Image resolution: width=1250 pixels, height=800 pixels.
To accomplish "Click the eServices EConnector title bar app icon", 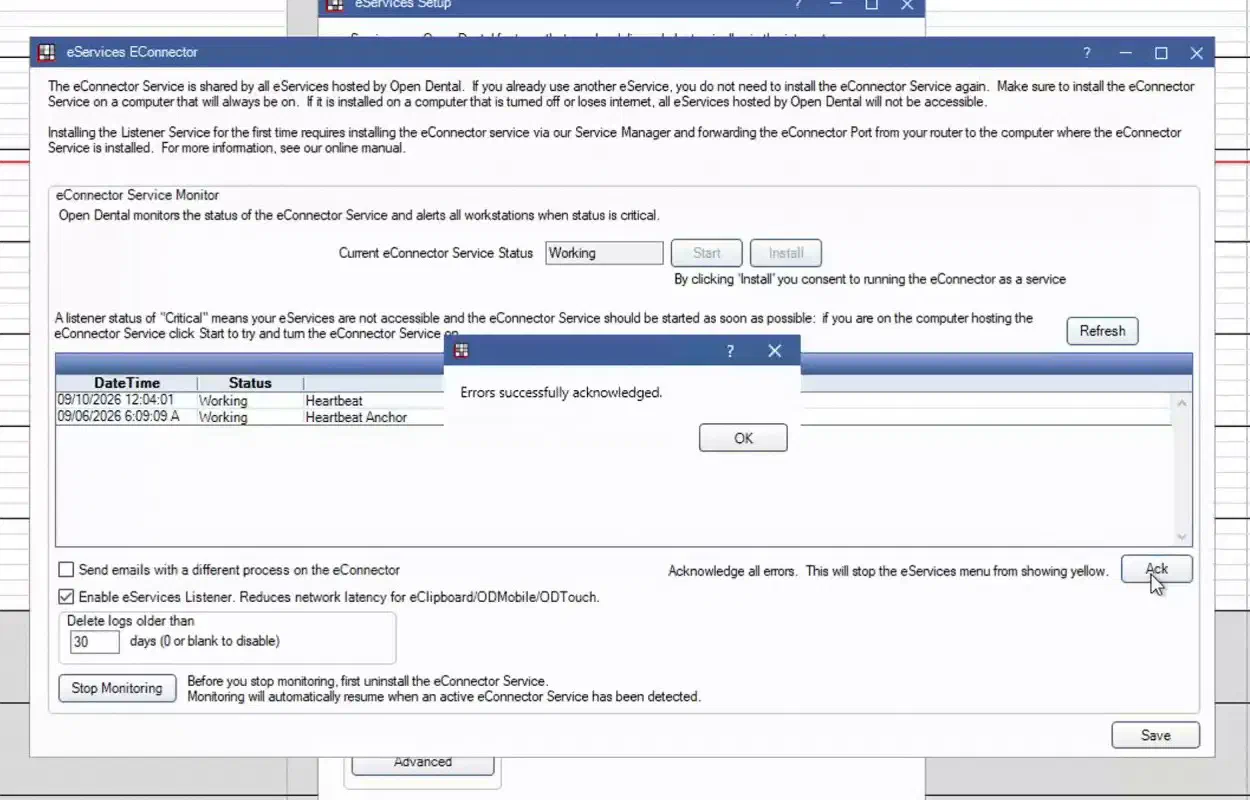I will click(46, 52).
